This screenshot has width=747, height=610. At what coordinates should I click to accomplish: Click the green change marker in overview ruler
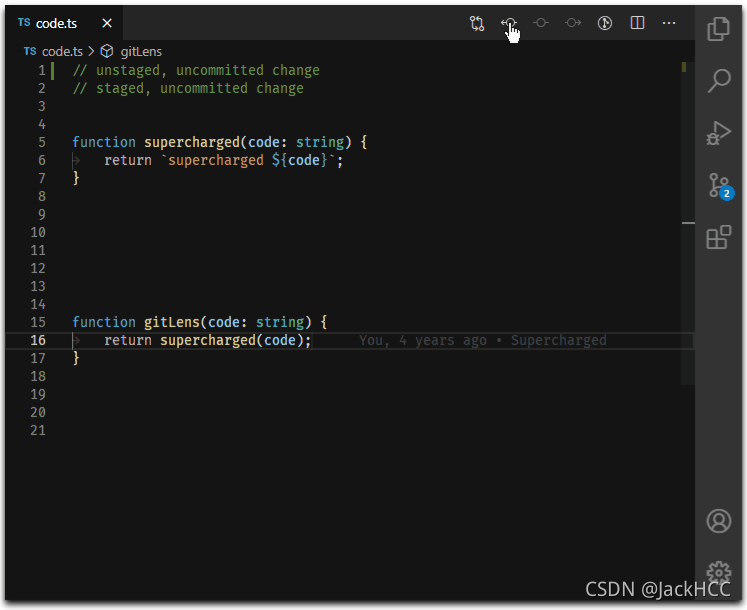(x=684, y=67)
